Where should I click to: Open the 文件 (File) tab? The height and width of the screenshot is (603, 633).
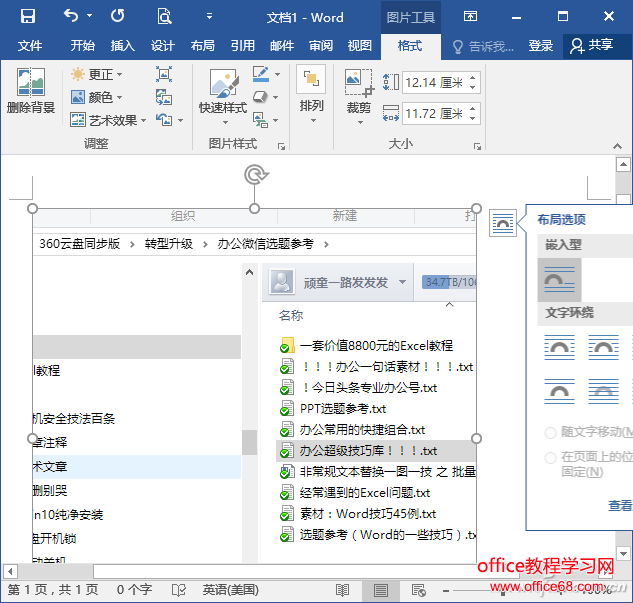tap(30, 46)
